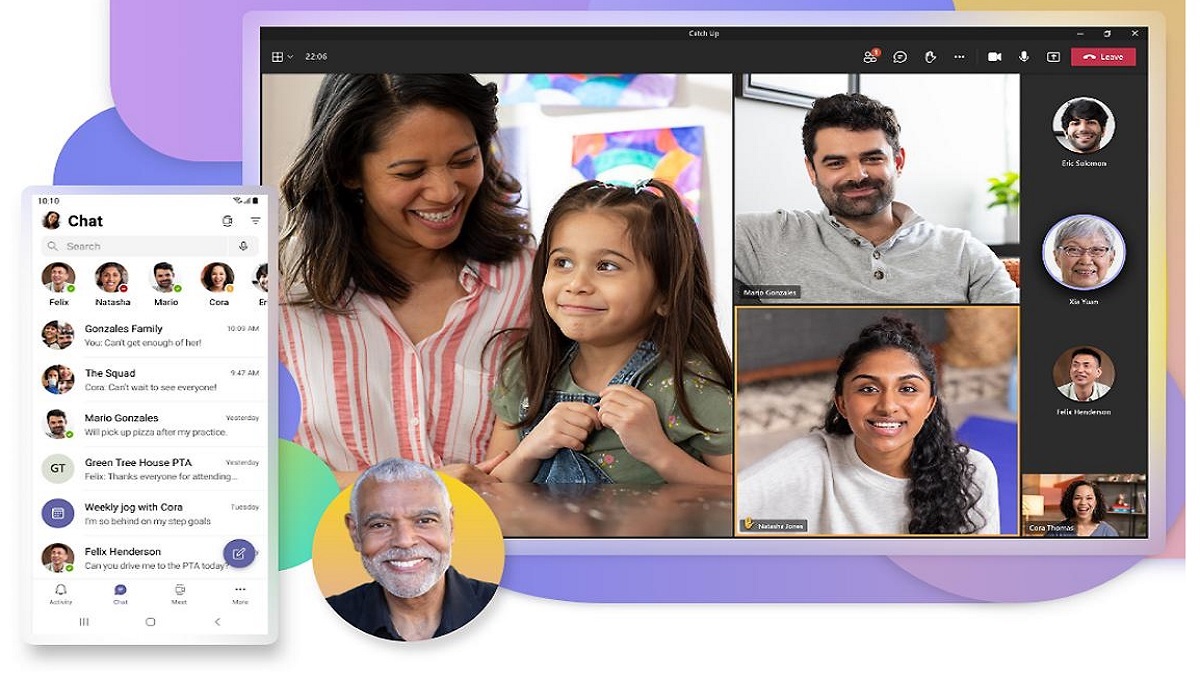Image resolution: width=1200 pixels, height=675 pixels.
Task: Switch to the Meet tab on mobile
Action: [x=180, y=593]
